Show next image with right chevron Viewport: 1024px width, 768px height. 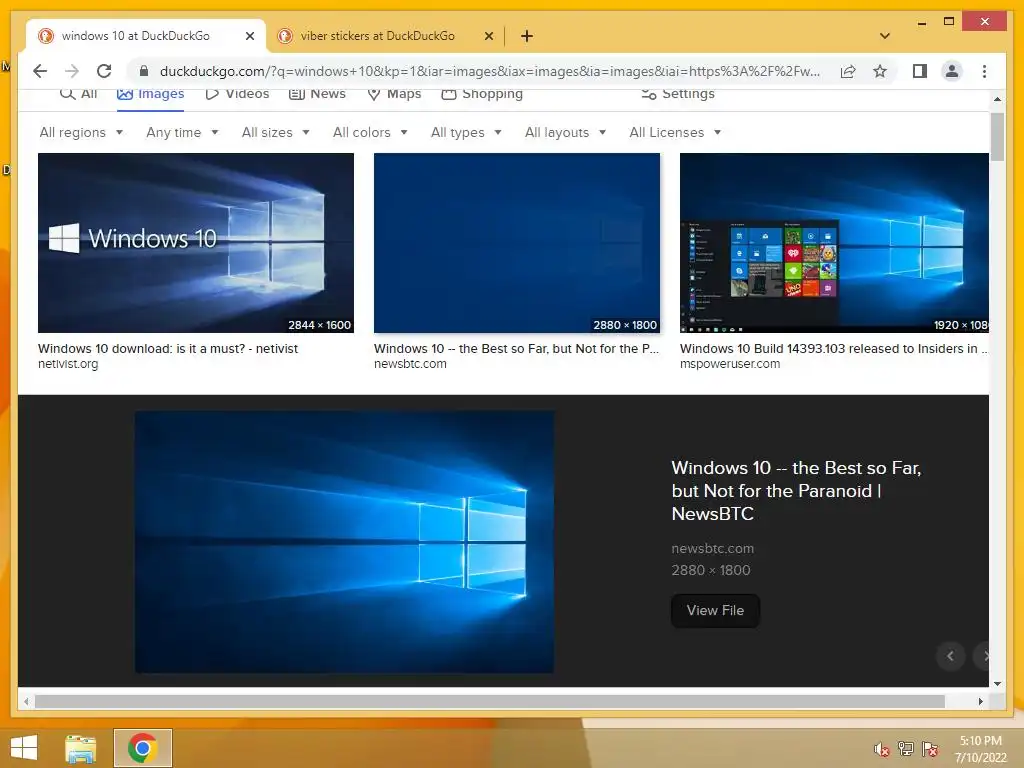pyautogui.click(x=982, y=656)
